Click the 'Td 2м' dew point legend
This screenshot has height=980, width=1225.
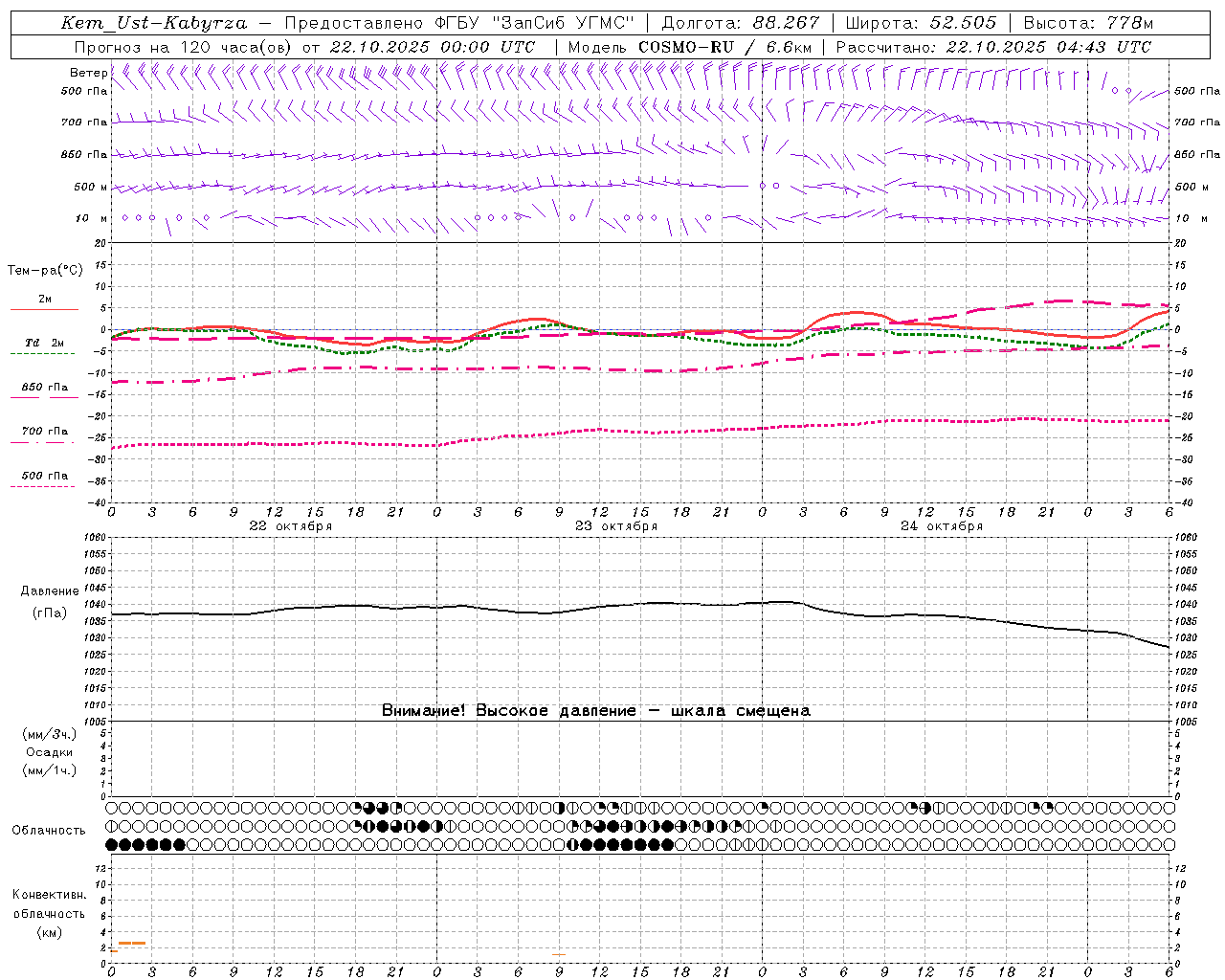[44, 343]
